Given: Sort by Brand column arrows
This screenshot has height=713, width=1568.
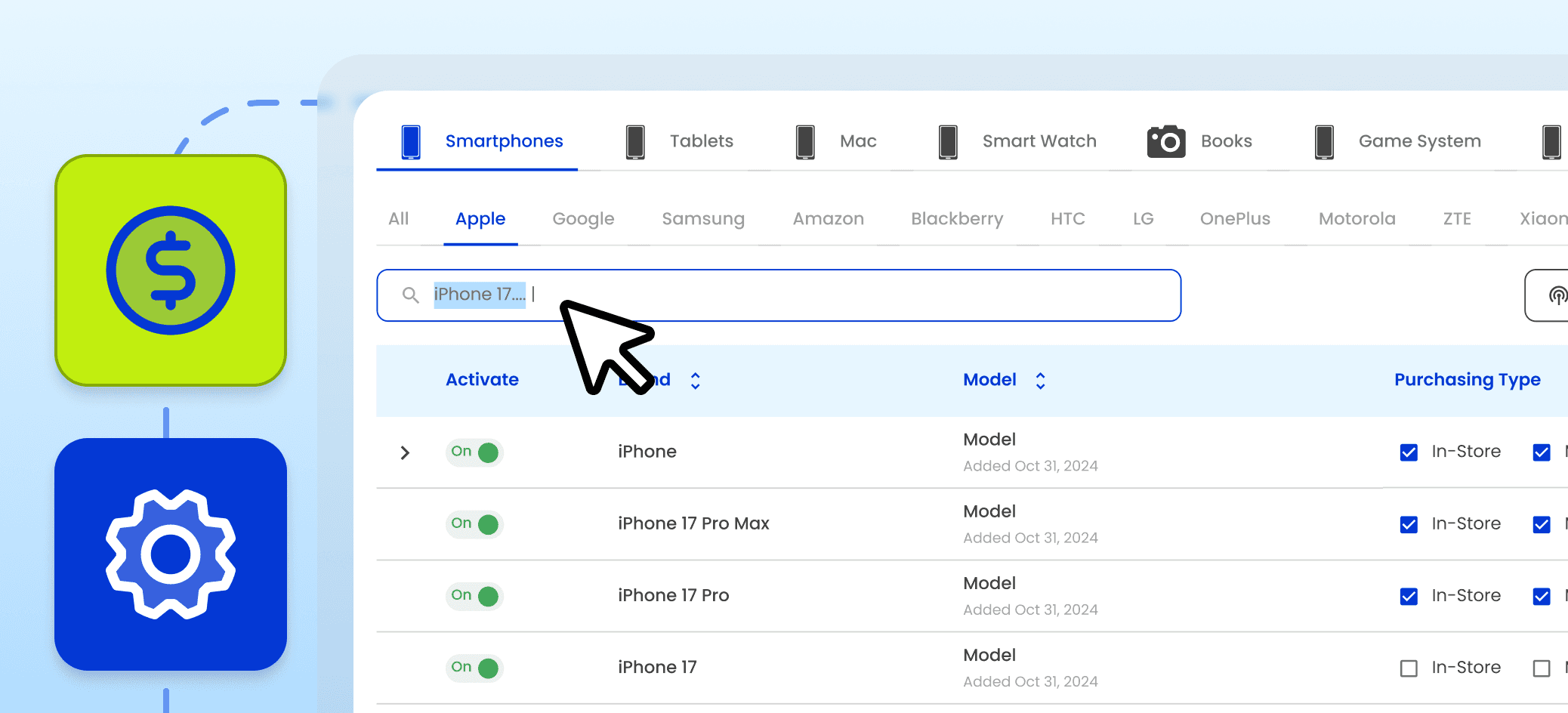Looking at the screenshot, I should click(696, 381).
